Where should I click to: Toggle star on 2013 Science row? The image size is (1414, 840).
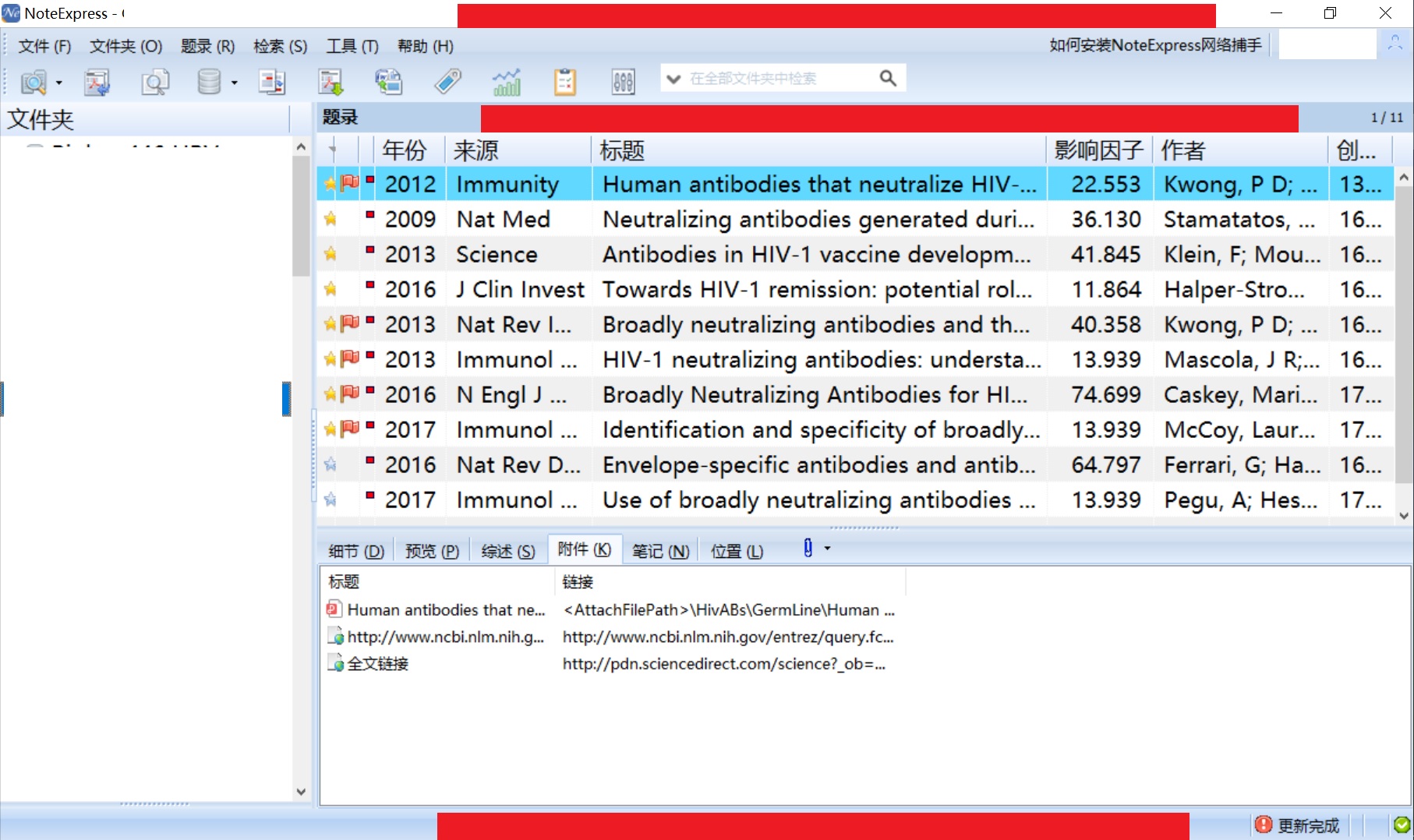[x=331, y=254]
